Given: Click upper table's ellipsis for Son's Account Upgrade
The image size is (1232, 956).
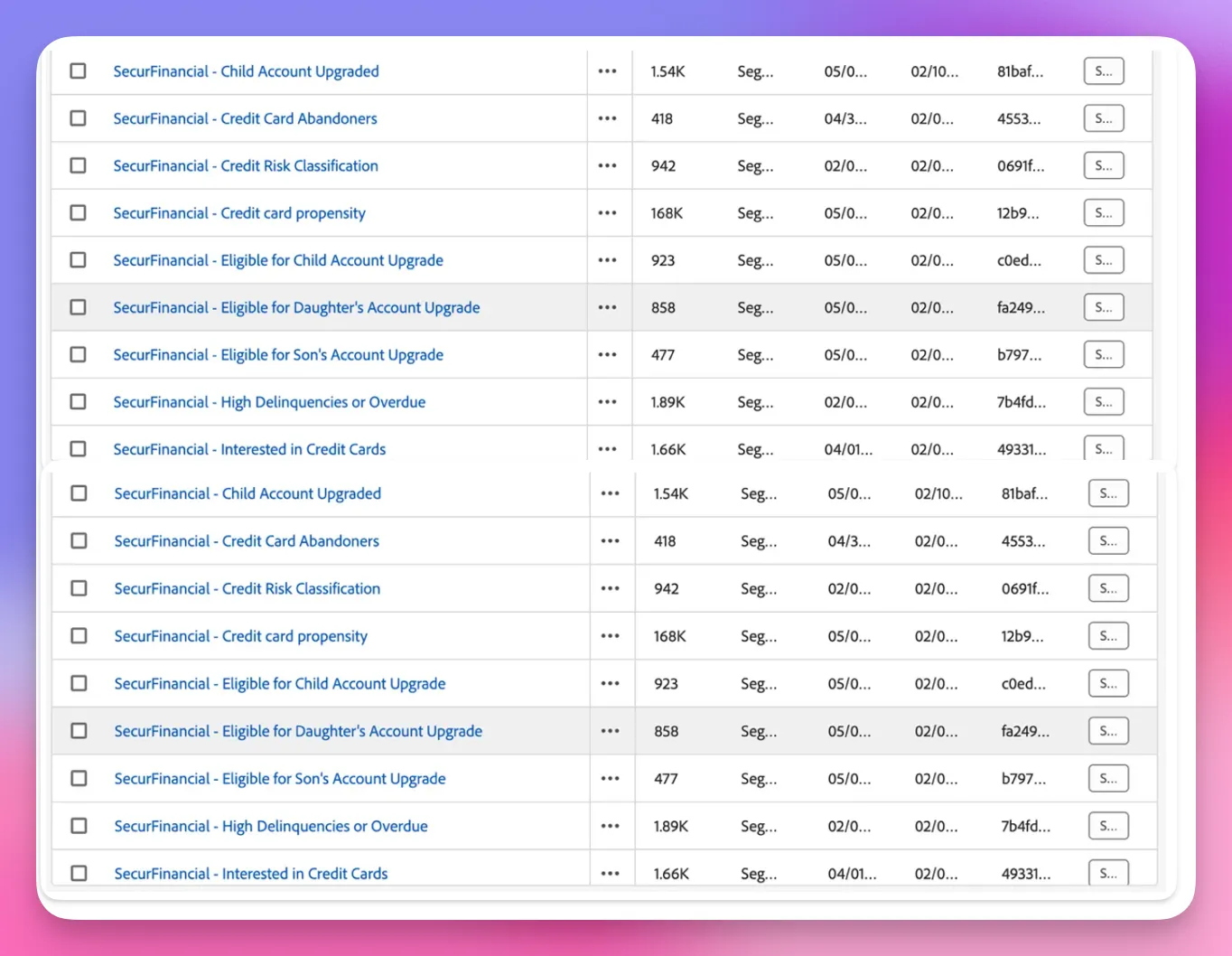Looking at the screenshot, I should coord(607,355).
